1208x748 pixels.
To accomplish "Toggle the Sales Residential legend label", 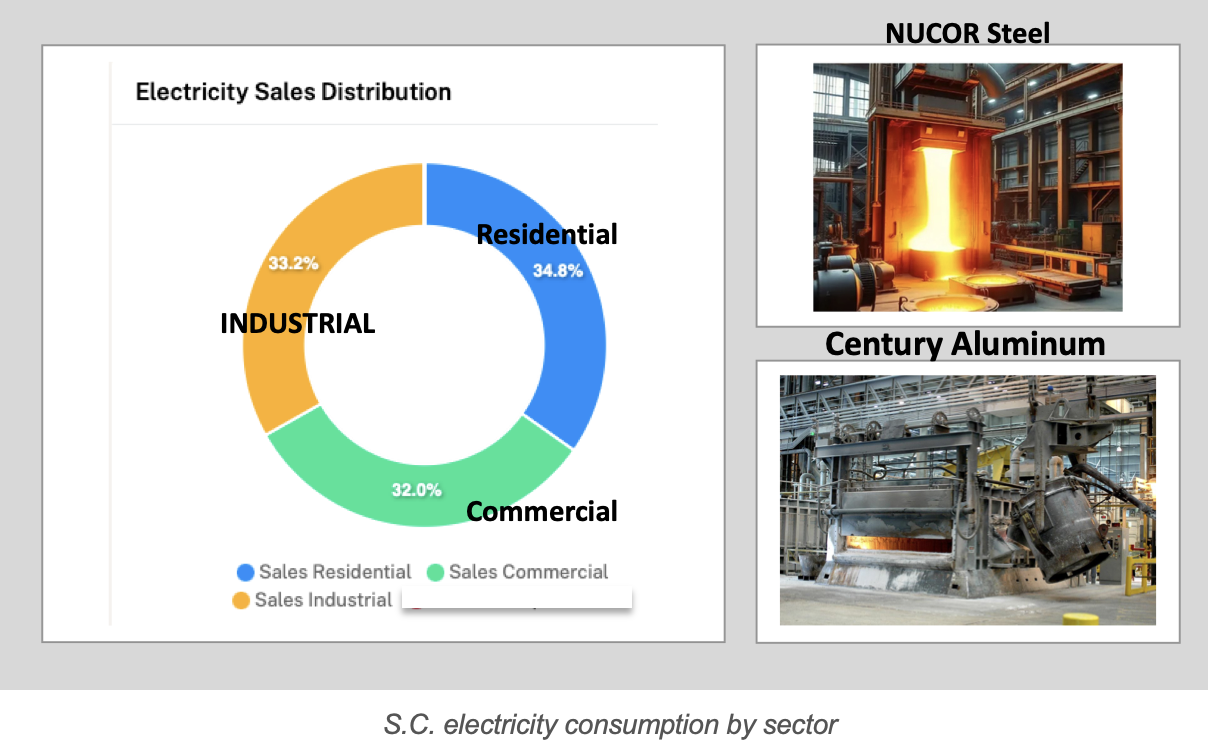I will 335,572.
